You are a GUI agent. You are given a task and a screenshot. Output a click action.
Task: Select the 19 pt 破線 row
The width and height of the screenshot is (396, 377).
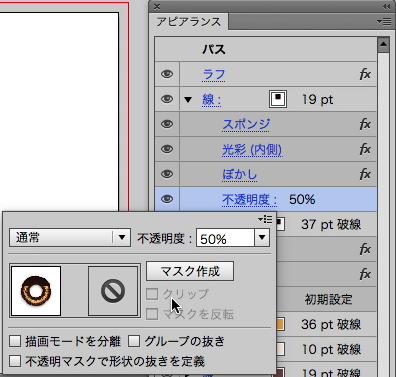tap(327, 371)
